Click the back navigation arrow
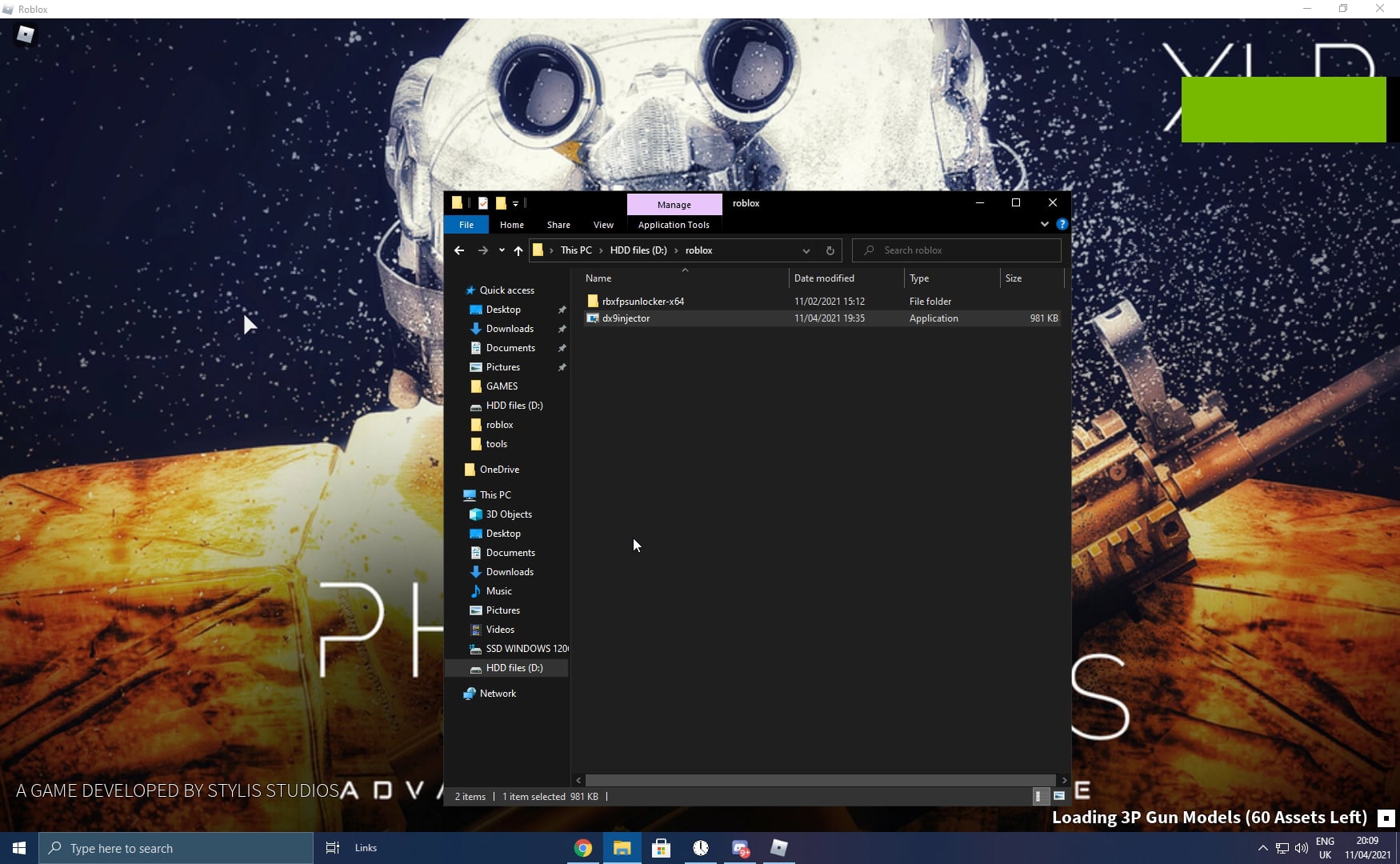Image resolution: width=1400 pixels, height=864 pixels. pyautogui.click(x=460, y=250)
